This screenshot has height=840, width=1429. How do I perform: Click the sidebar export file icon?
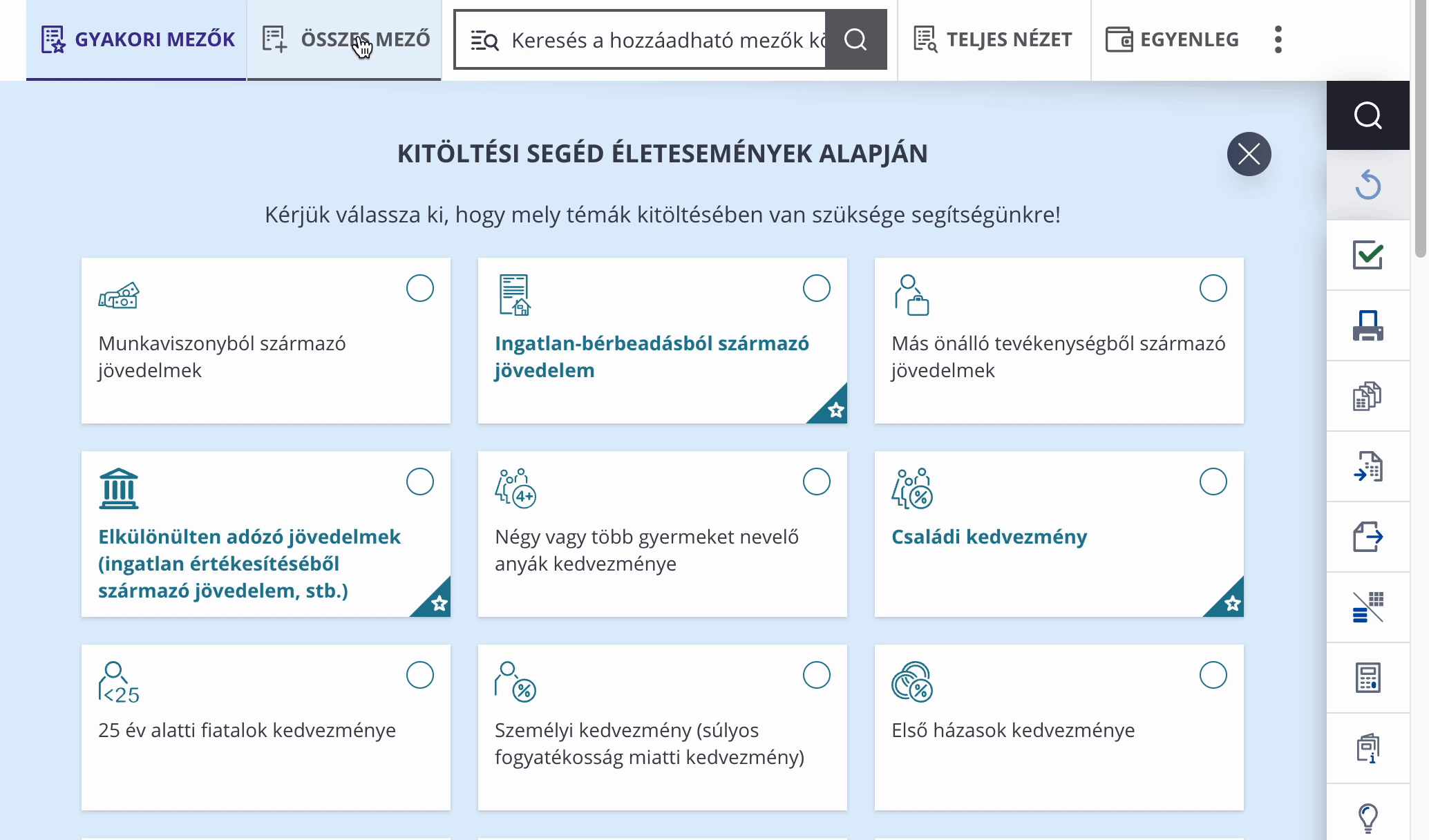[1368, 537]
